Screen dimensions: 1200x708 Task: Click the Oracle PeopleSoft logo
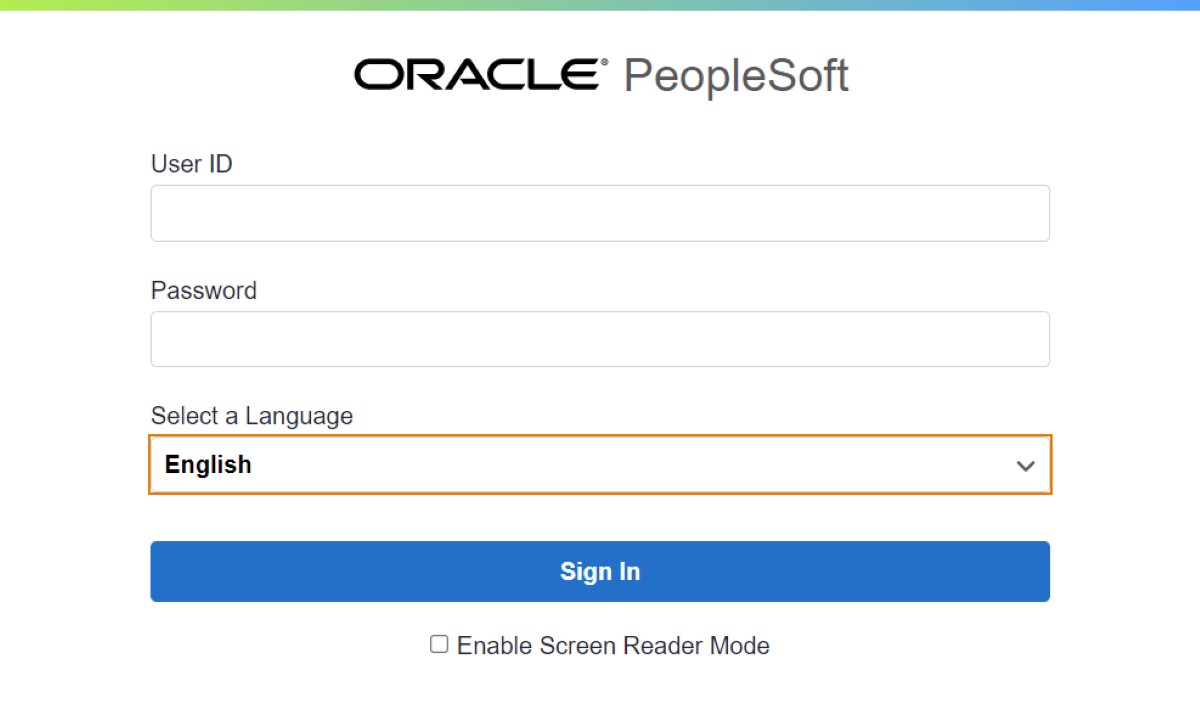click(x=601, y=75)
